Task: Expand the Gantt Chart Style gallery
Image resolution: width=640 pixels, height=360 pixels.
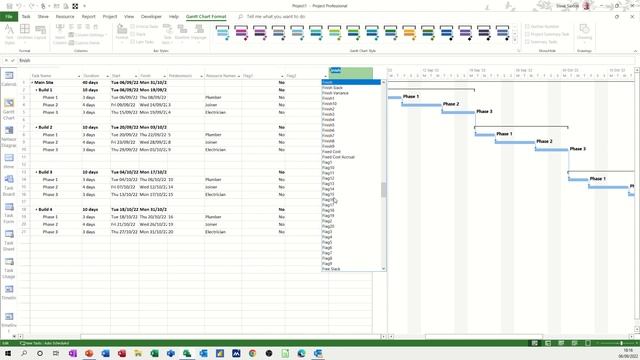Action: pos(514,40)
